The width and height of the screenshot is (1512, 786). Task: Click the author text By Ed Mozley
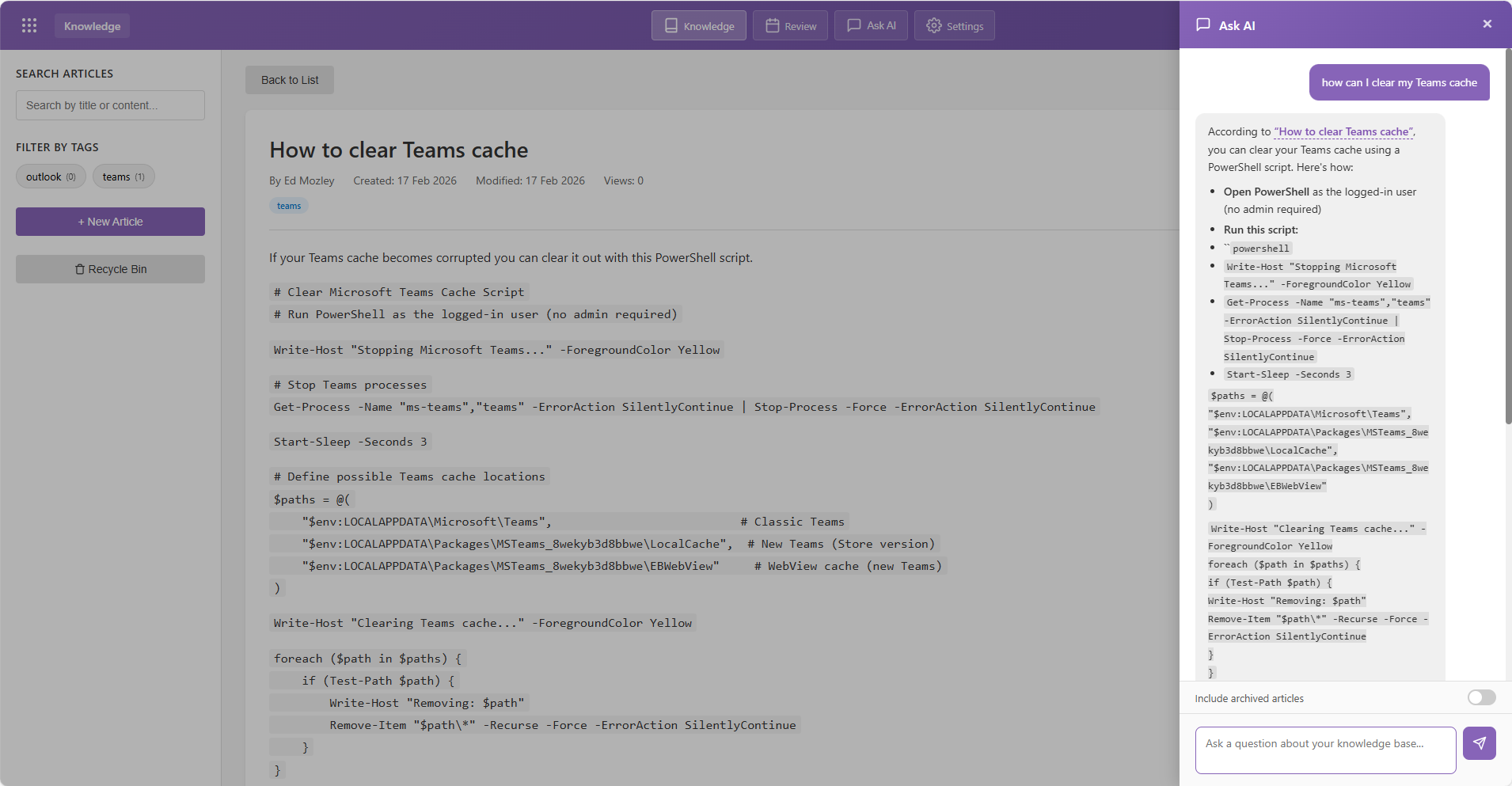coord(302,180)
